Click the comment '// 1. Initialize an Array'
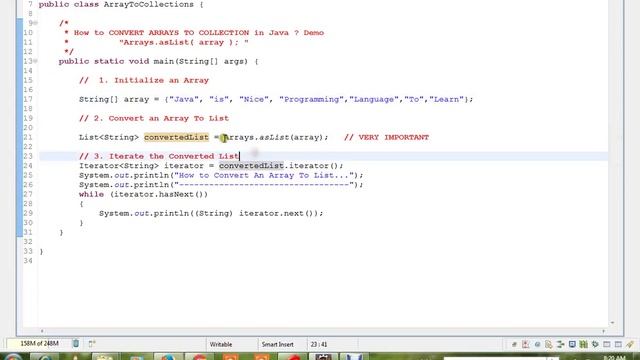The height and width of the screenshot is (360, 640). (144, 80)
